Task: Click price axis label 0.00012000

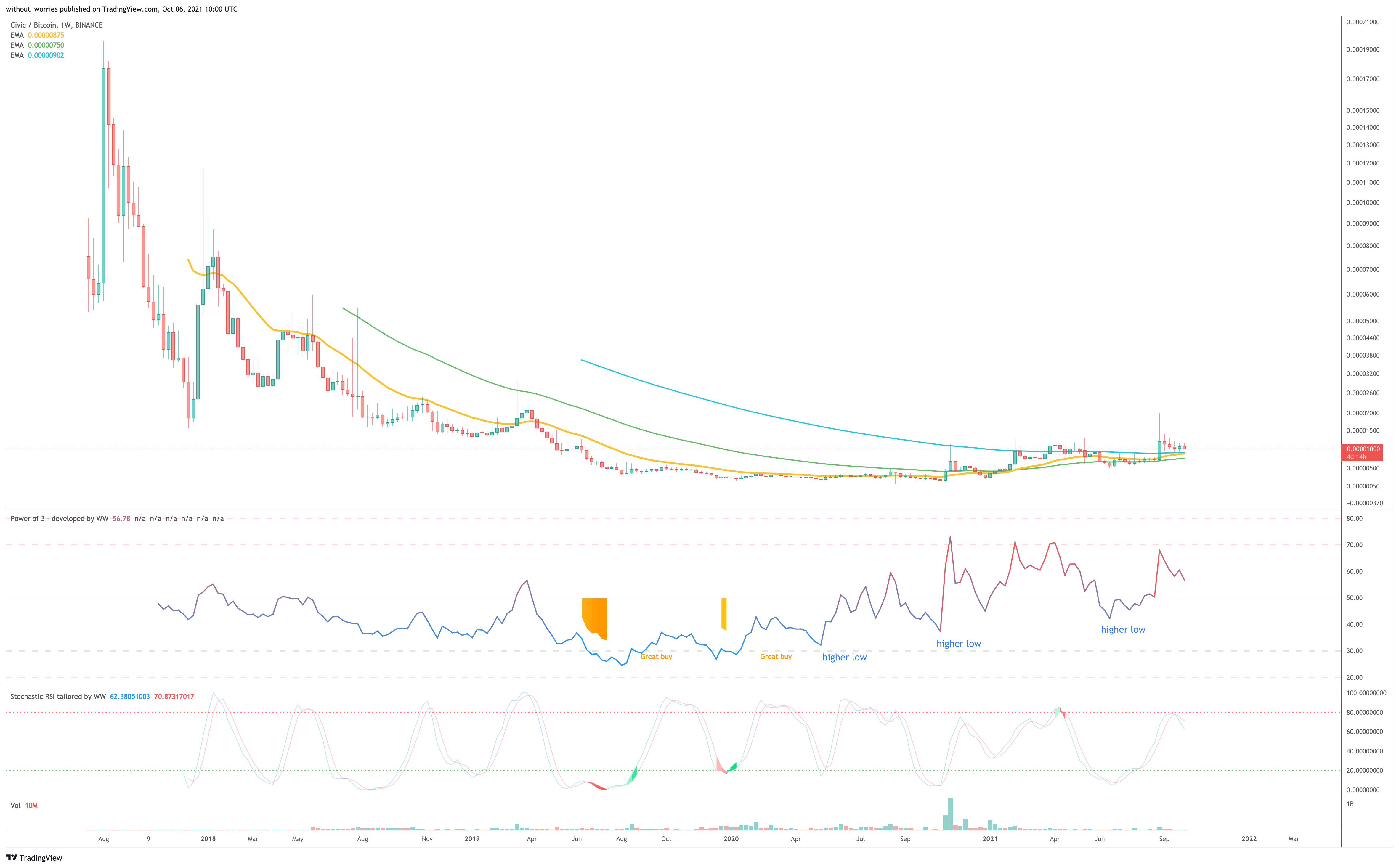Action: coord(1363,164)
